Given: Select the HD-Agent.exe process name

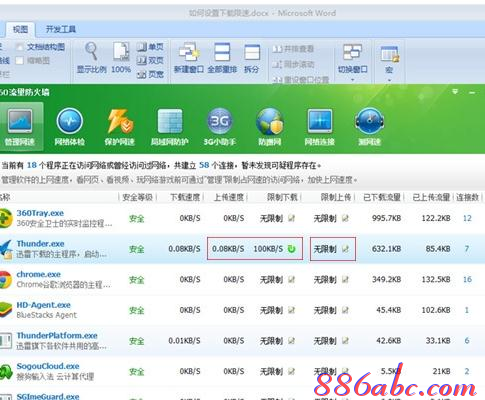Looking at the screenshot, I should (44, 305).
